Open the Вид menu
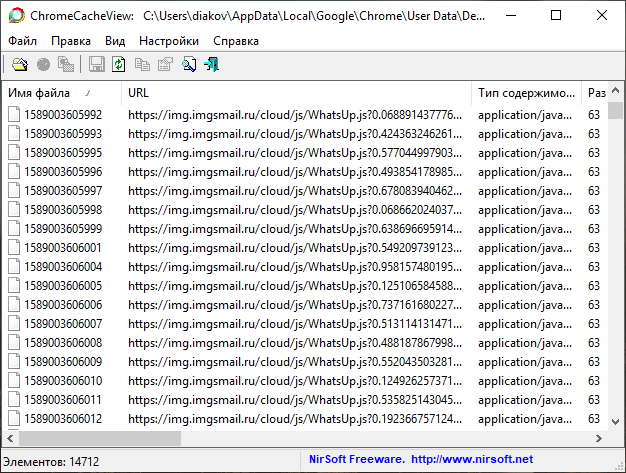Screen dimensions: 626x473 pos(115,41)
